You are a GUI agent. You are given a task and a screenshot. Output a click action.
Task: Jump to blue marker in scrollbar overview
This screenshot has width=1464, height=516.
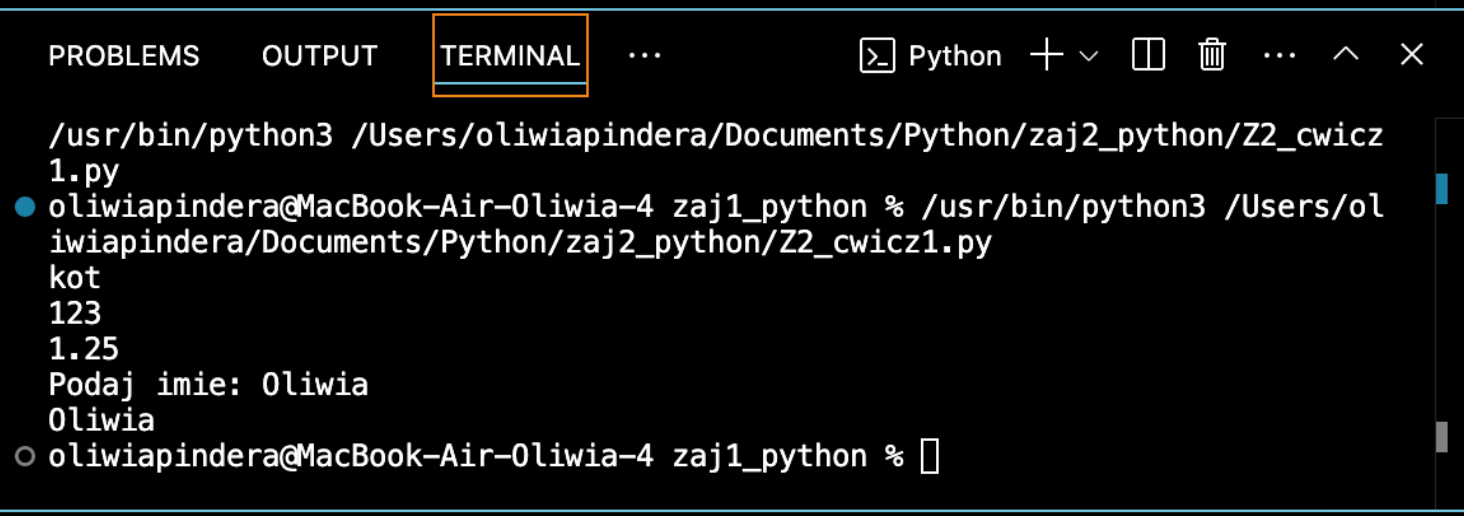point(1442,189)
